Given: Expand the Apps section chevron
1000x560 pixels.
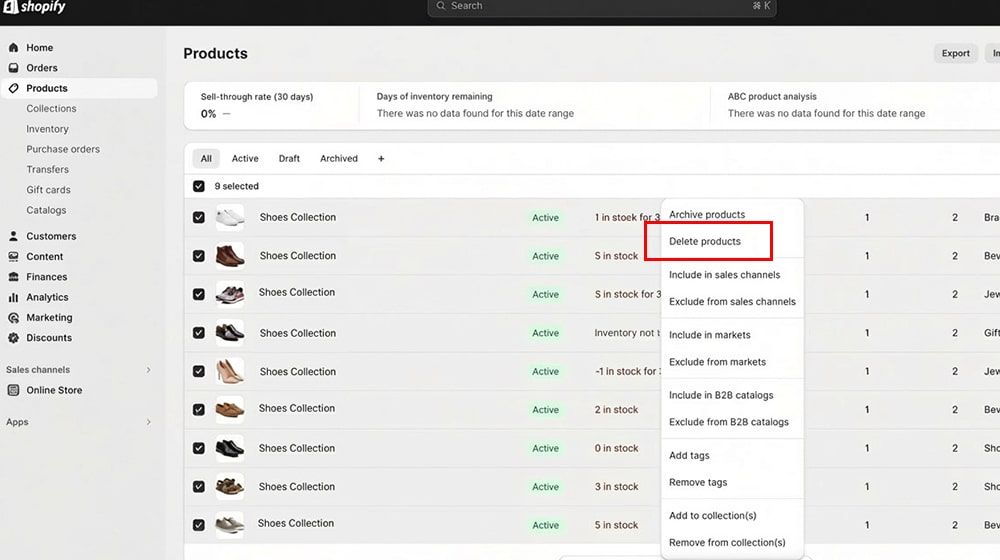Looking at the screenshot, I should pyautogui.click(x=149, y=422).
